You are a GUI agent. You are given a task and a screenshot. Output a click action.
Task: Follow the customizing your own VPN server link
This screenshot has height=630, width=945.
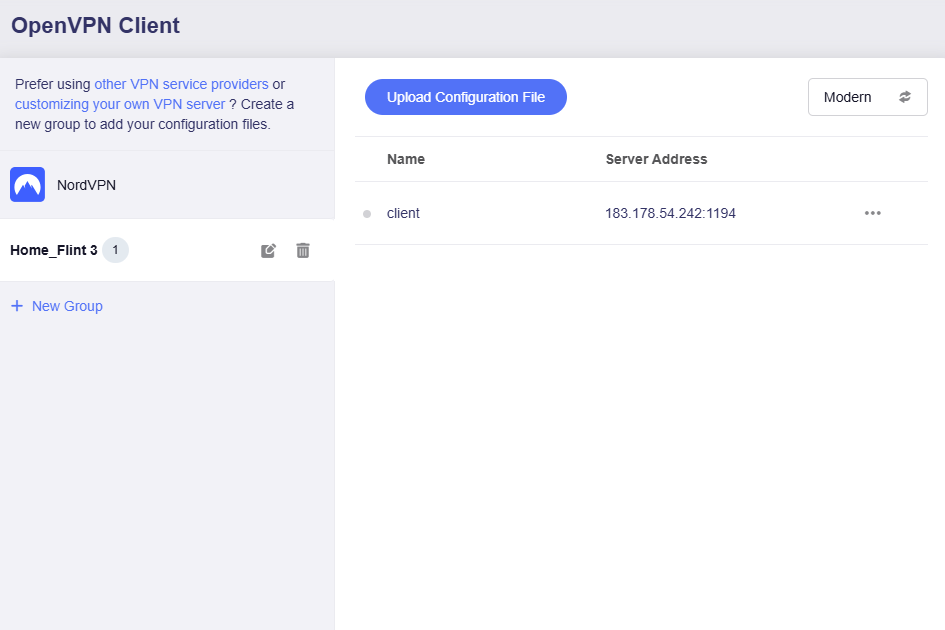(120, 104)
